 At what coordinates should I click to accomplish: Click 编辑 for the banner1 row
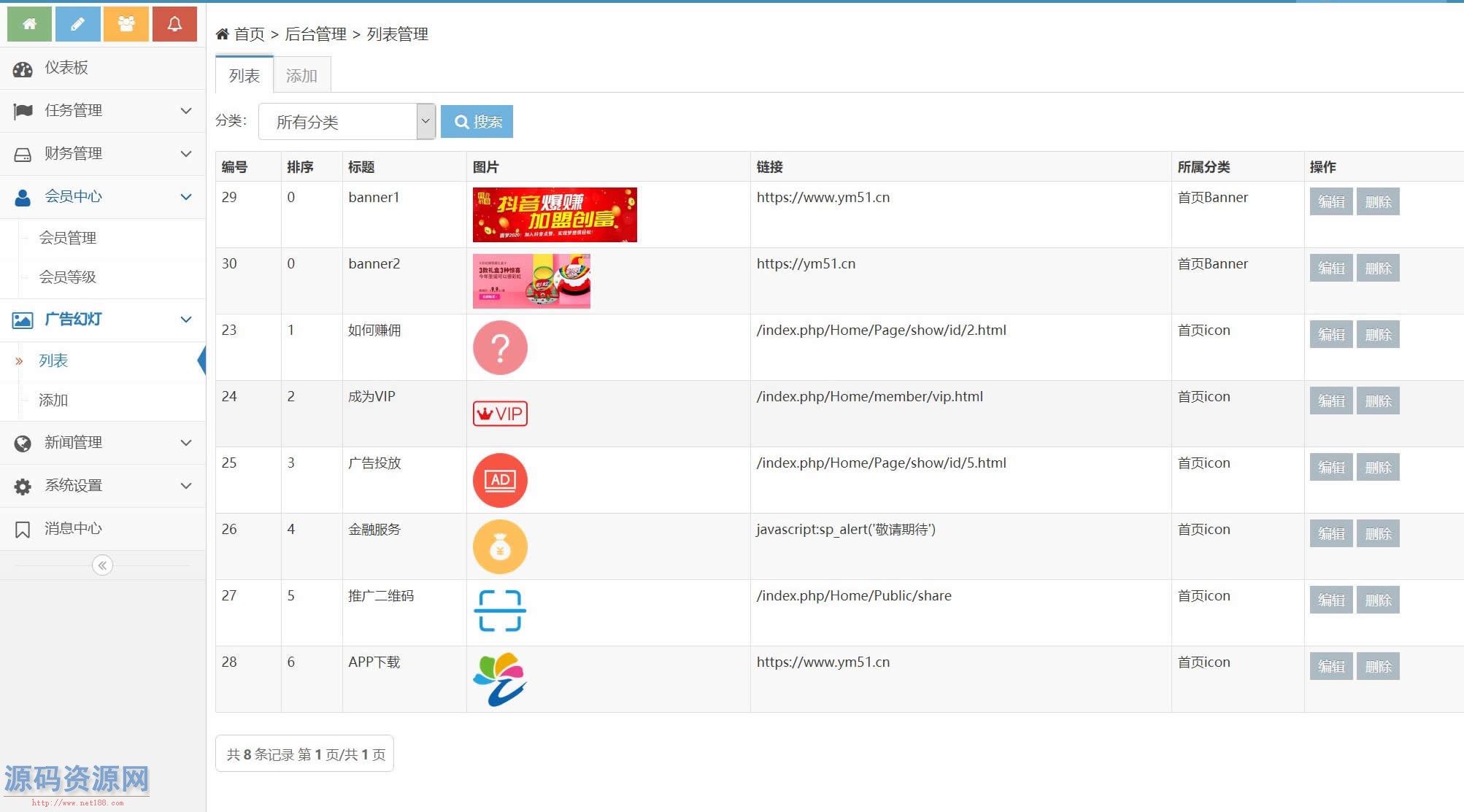click(x=1330, y=202)
